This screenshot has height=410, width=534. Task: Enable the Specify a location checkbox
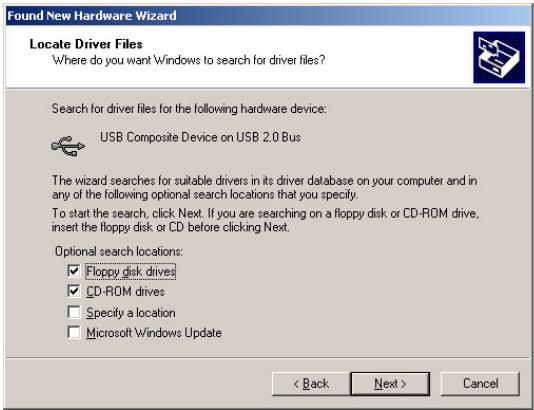click(x=74, y=312)
